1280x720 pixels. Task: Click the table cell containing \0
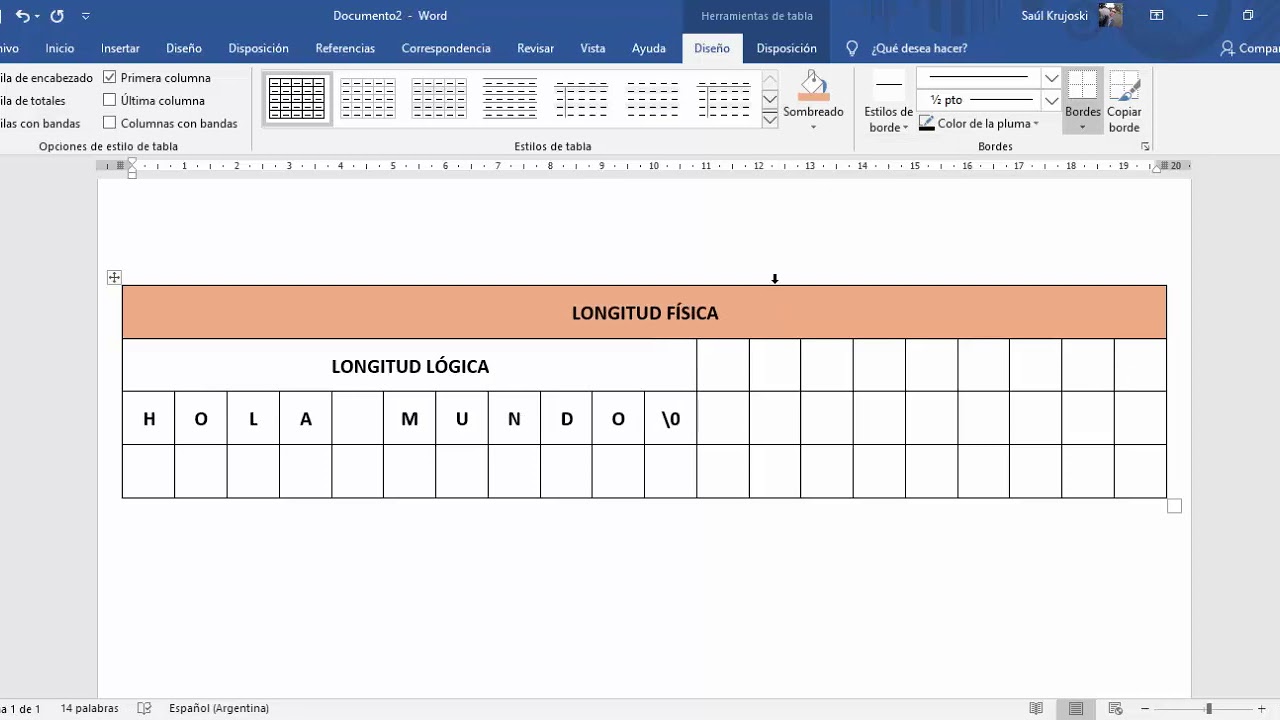670,418
